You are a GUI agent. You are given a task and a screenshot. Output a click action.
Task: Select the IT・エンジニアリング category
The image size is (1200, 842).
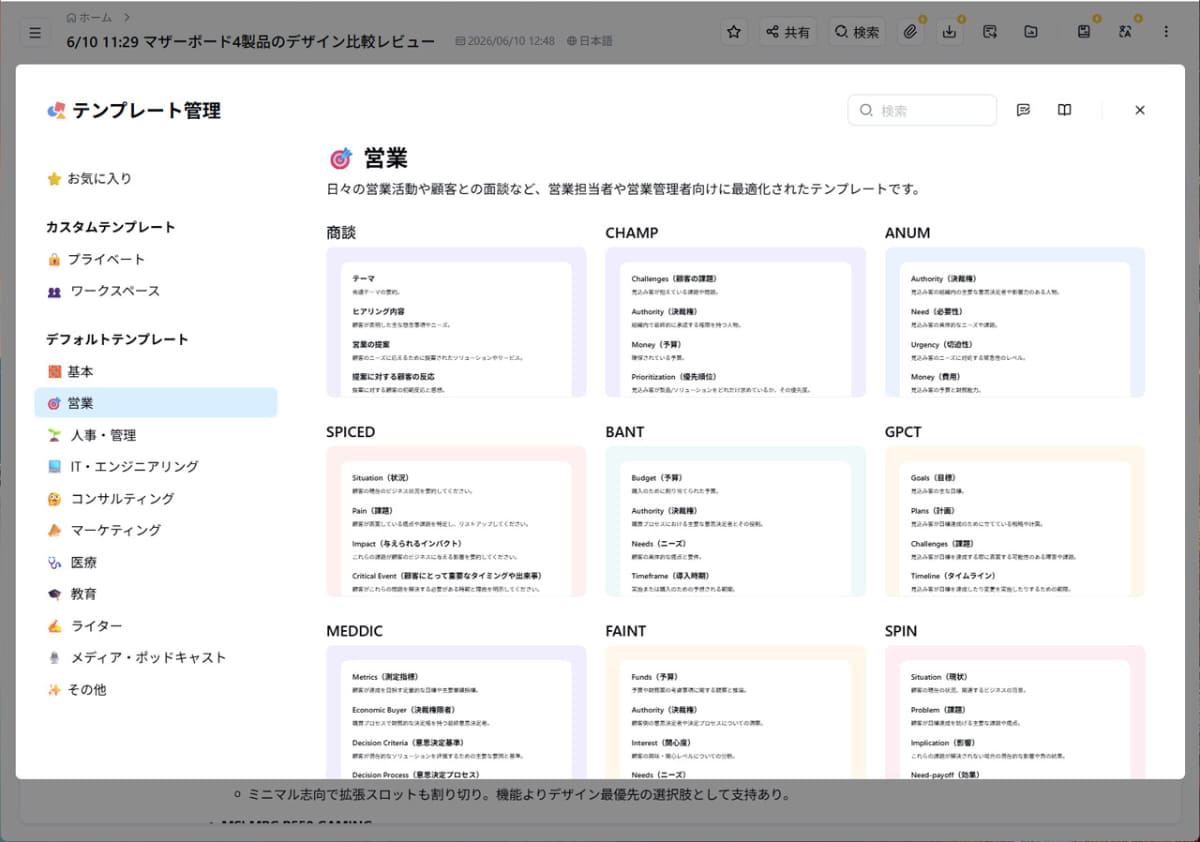pos(156,466)
